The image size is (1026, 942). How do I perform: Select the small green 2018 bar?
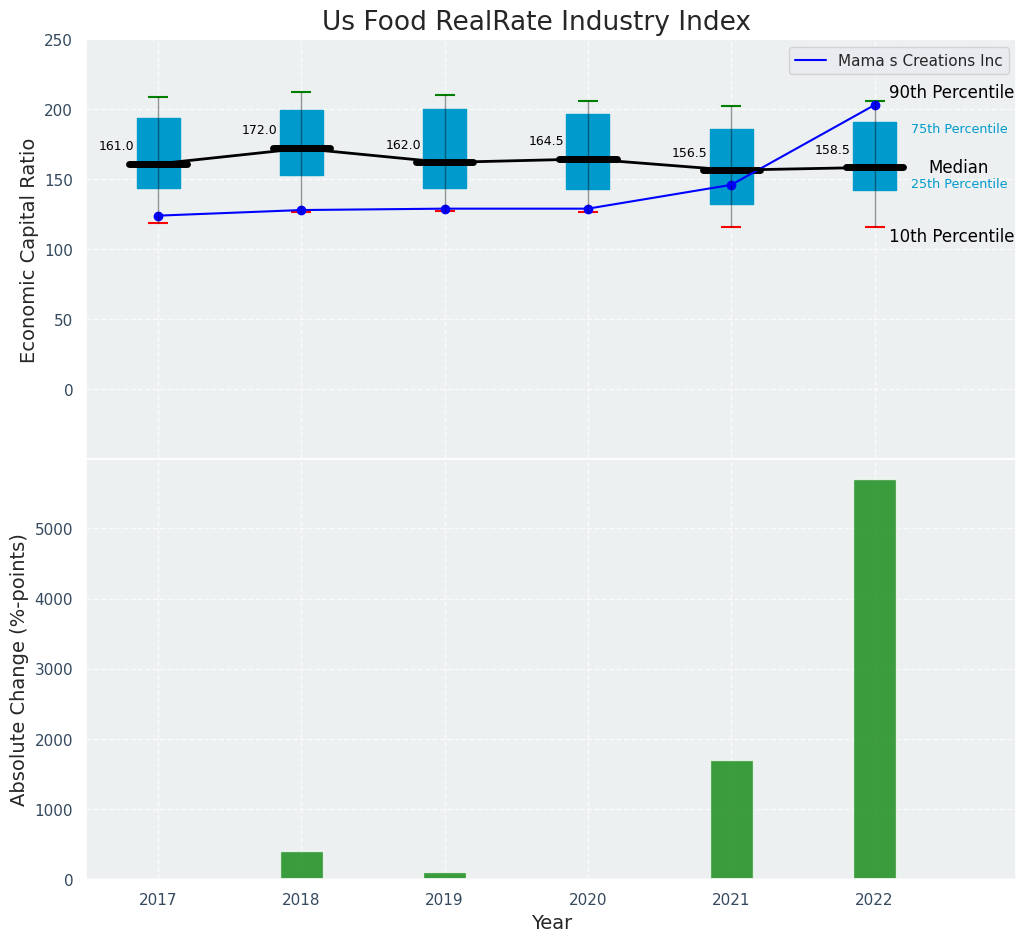click(x=301, y=865)
